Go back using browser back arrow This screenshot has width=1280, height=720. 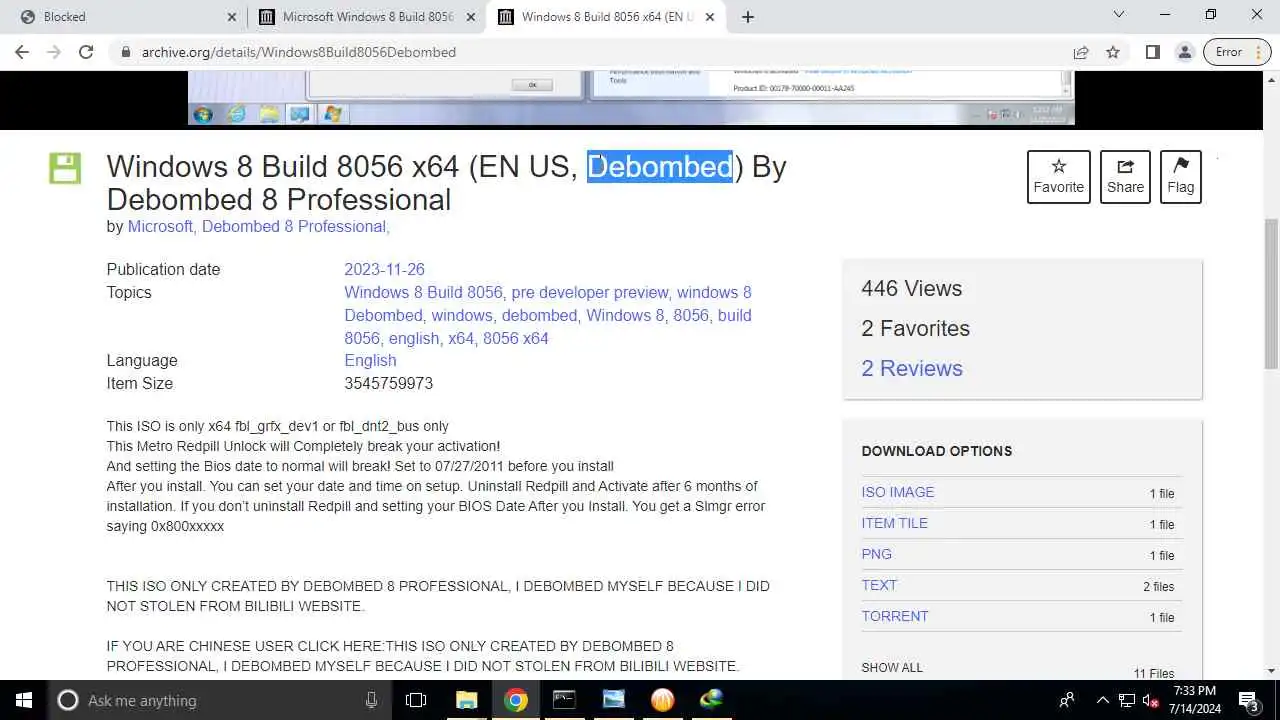click(22, 52)
